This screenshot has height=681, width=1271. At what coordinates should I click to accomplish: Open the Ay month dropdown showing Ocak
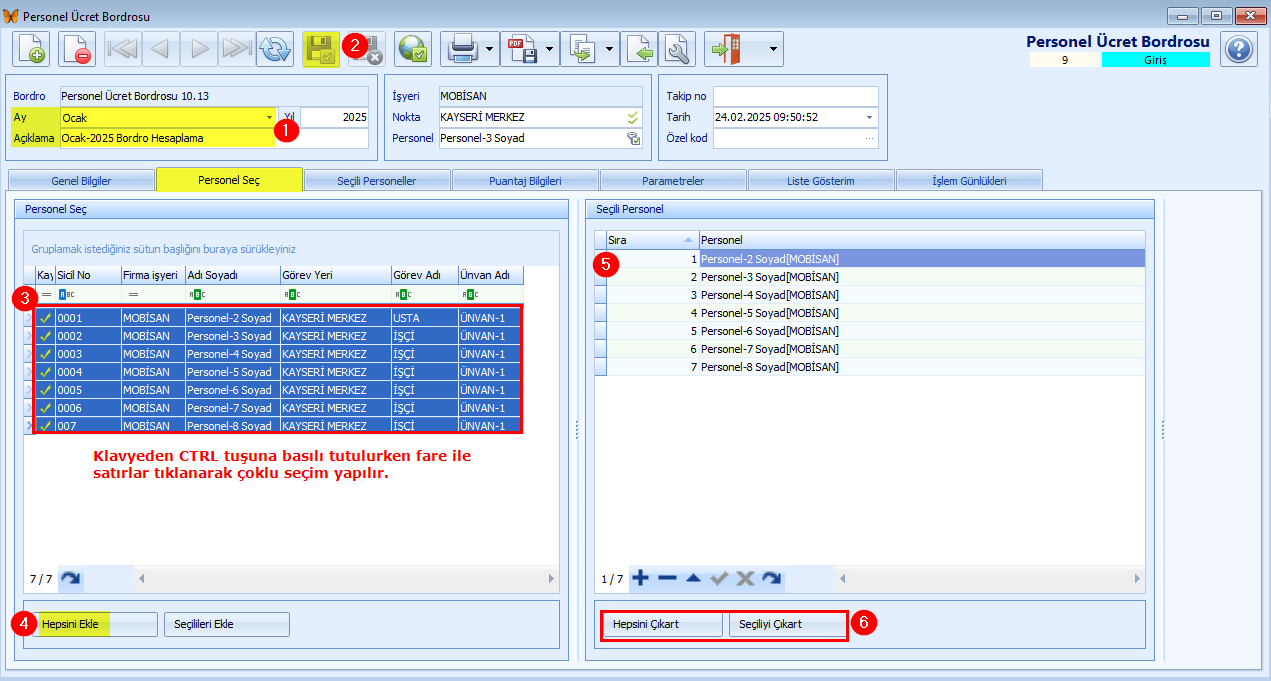(268, 117)
